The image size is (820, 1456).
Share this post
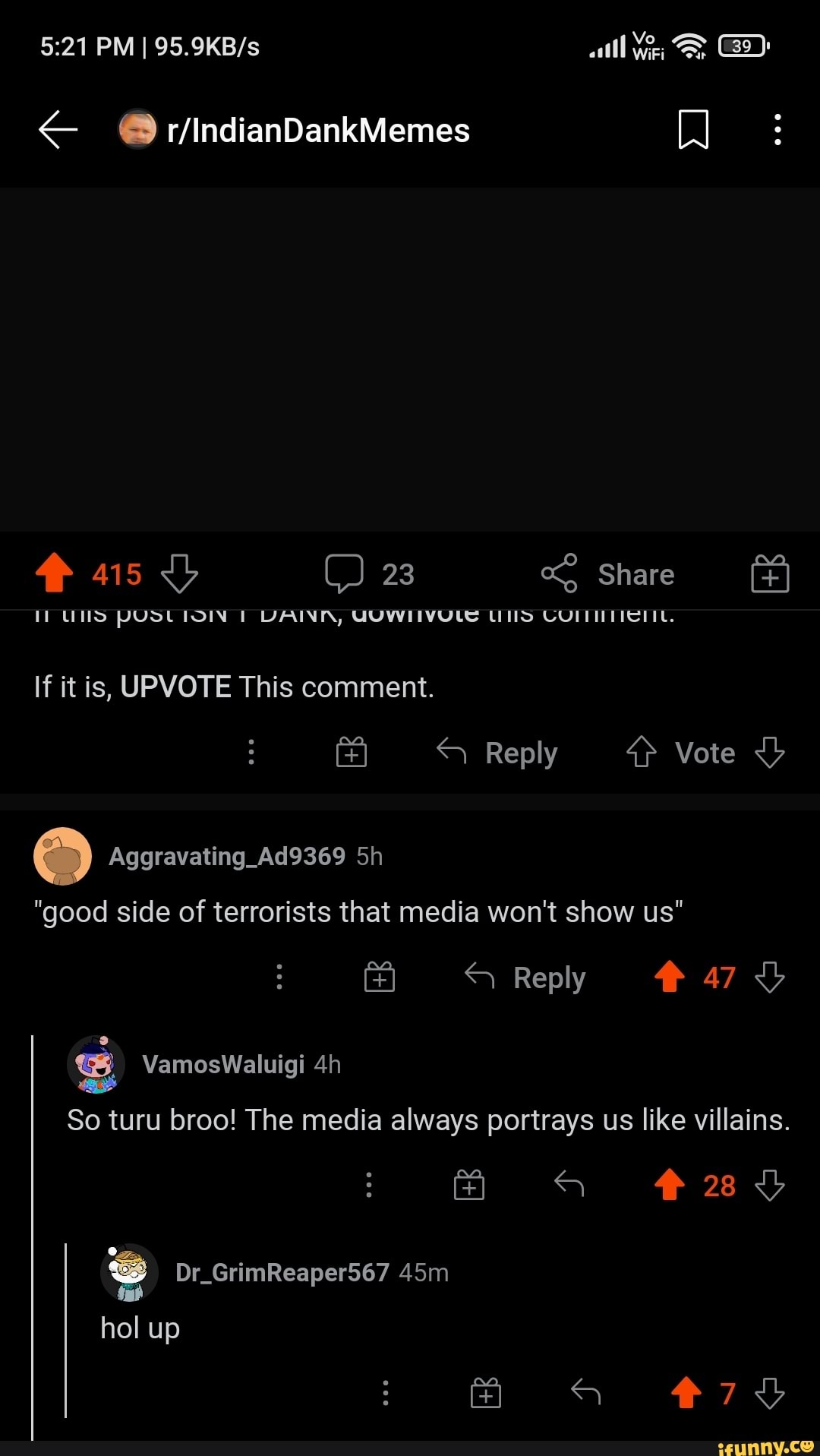click(607, 574)
